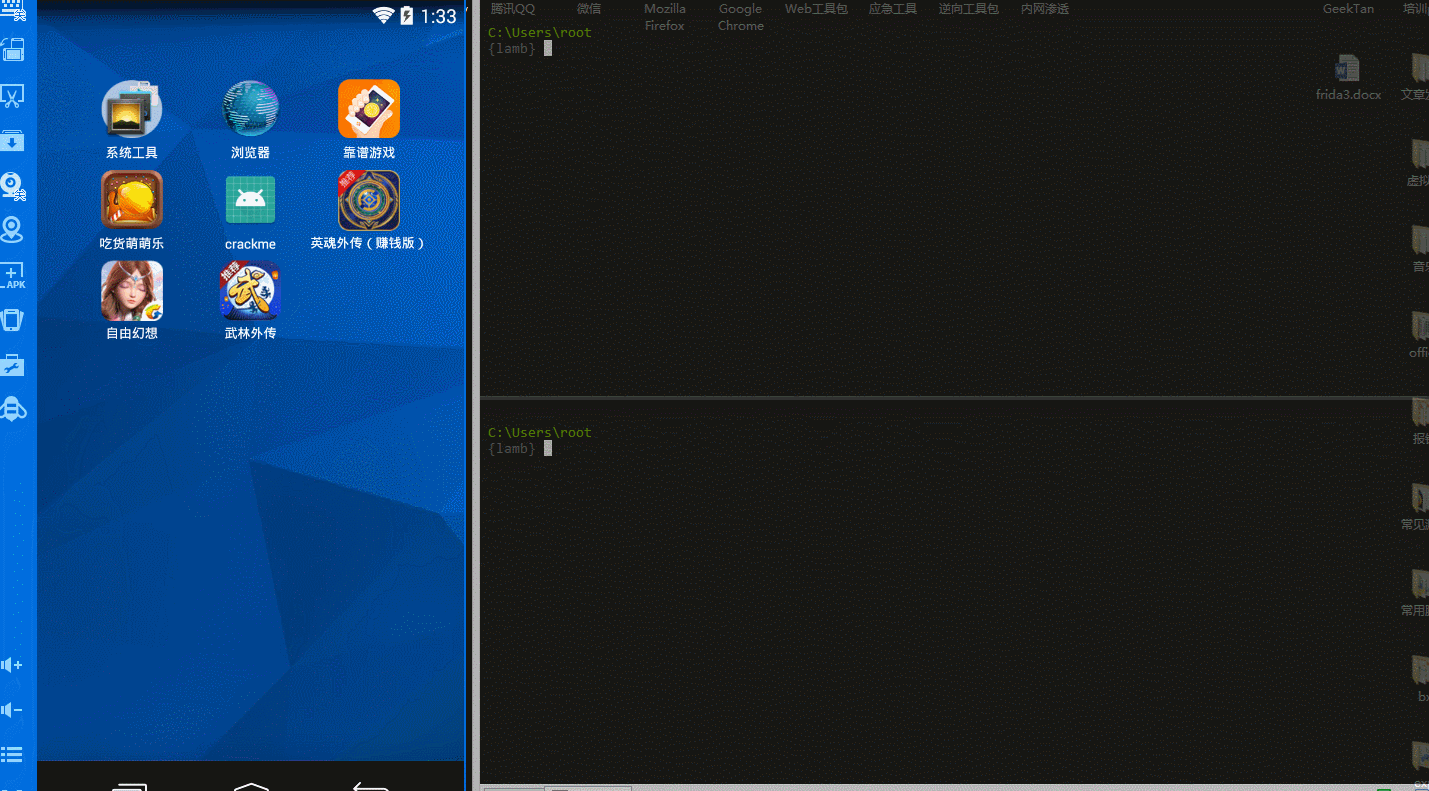The width and height of the screenshot is (1429, 791).
Task: Click C:\Users\root path in the bottom terminal pane
Action: coord(540,432)
